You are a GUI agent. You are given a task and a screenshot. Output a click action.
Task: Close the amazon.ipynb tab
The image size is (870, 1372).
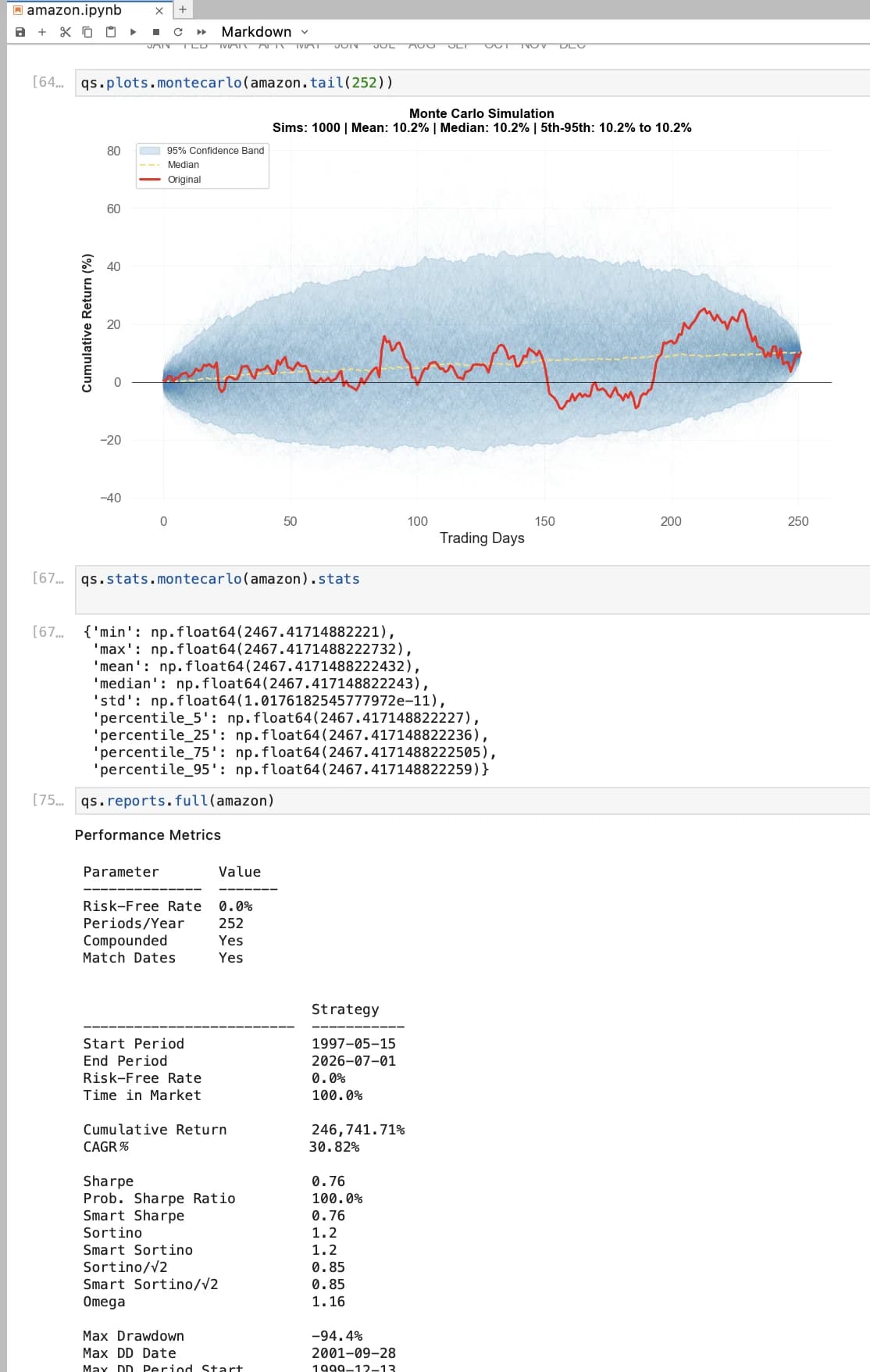[x=159, y=10]
